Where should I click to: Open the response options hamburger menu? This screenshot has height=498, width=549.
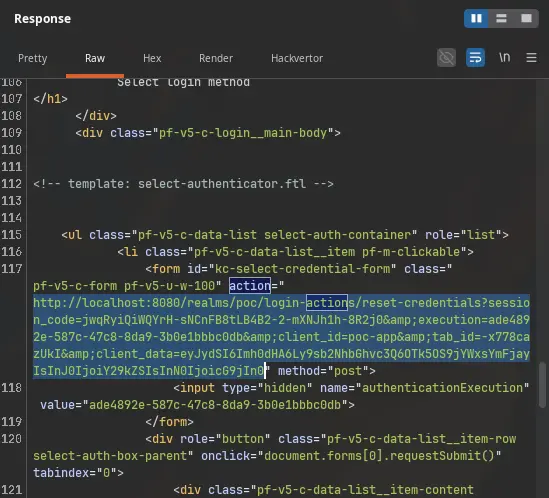531,57
